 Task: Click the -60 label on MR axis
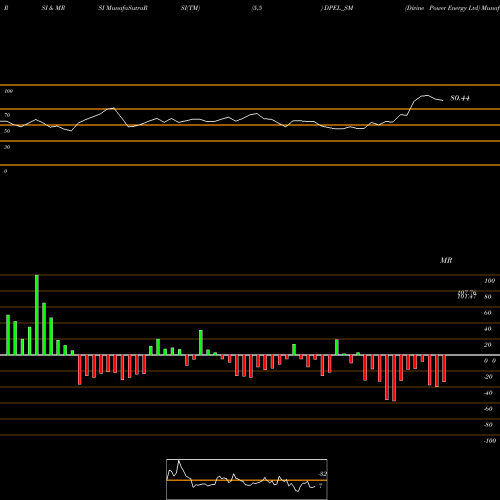point(488,409)
